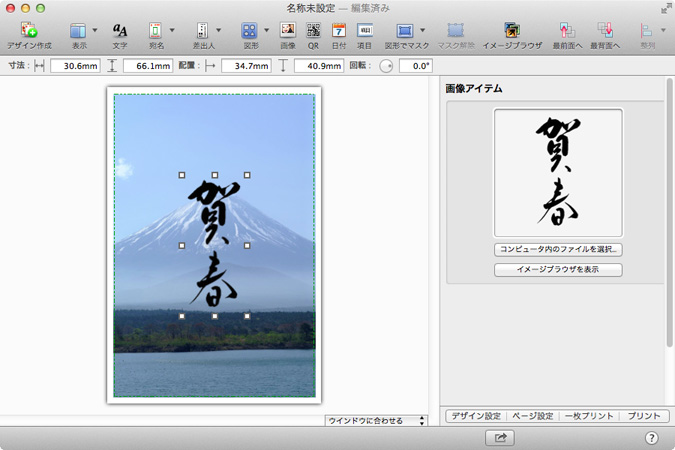Expand the 表示 view dropdown
The height and width of the screenshot is (450, 675).
pyautogui.click(x=97, y=31)
